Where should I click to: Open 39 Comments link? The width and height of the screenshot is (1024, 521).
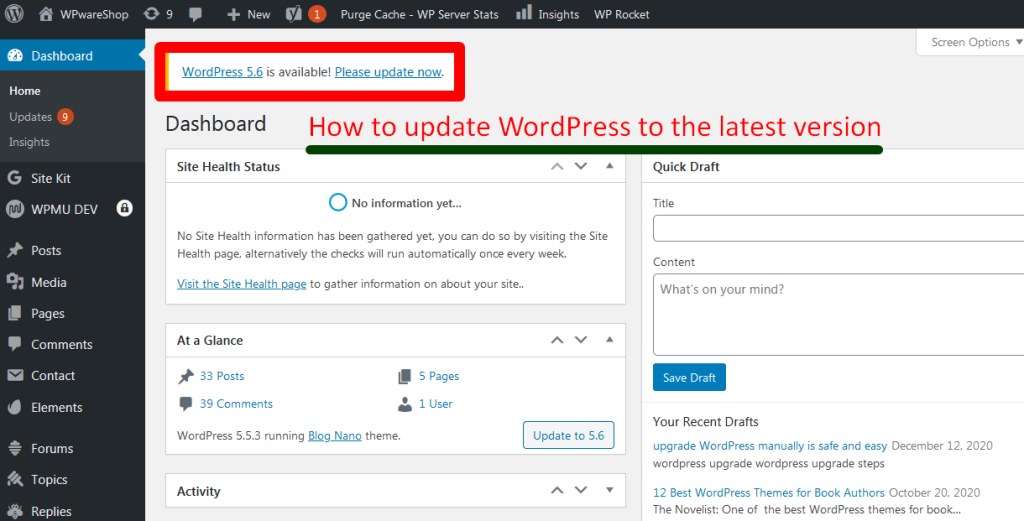[236, 404]
